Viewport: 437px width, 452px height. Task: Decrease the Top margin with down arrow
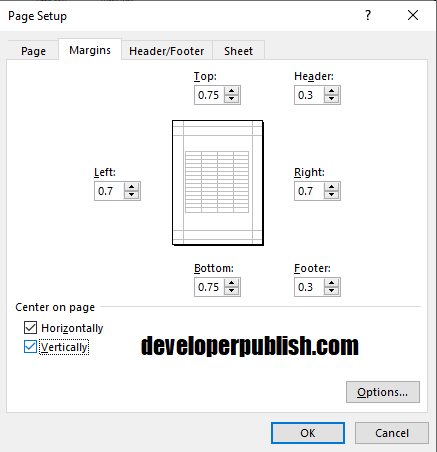coord(231,99)
